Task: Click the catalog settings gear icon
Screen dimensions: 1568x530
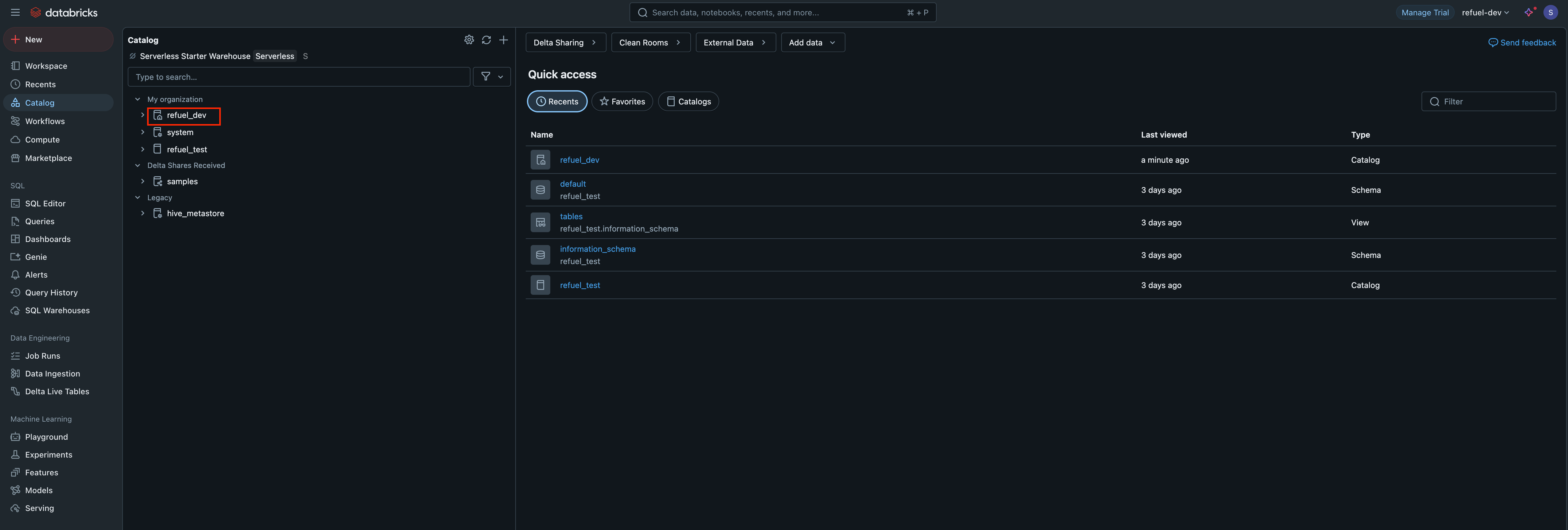Action: (469, 40)
